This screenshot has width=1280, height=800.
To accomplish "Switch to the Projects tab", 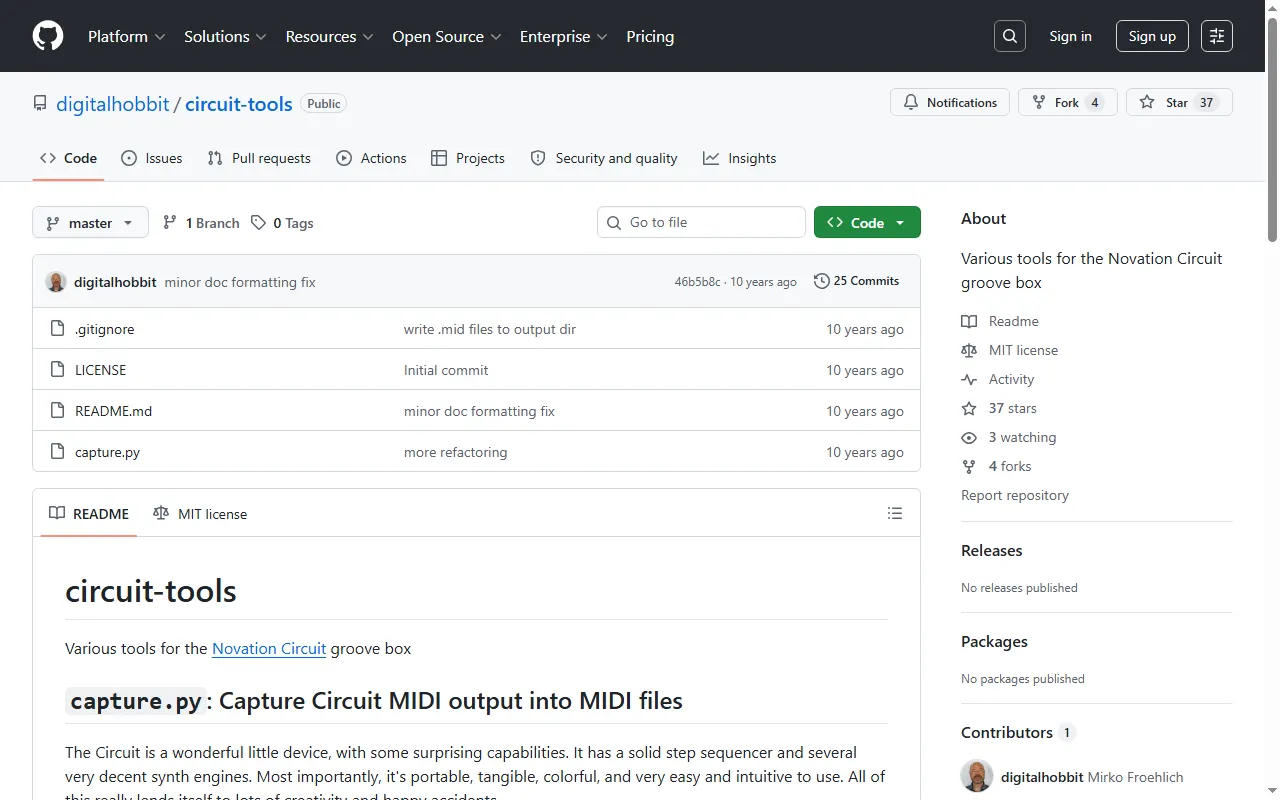I will pyautogui.click(x=467, y=158).
